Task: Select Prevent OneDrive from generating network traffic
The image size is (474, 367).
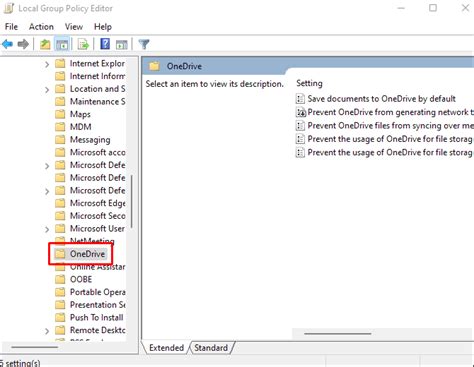Action: 390,112
